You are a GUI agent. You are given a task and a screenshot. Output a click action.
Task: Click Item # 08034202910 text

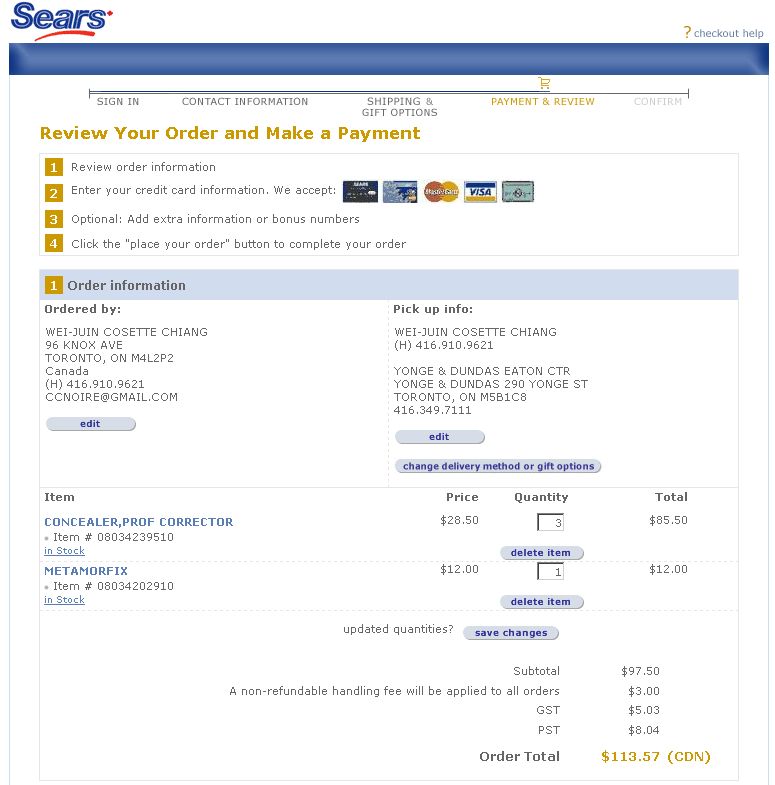(113, 586)
